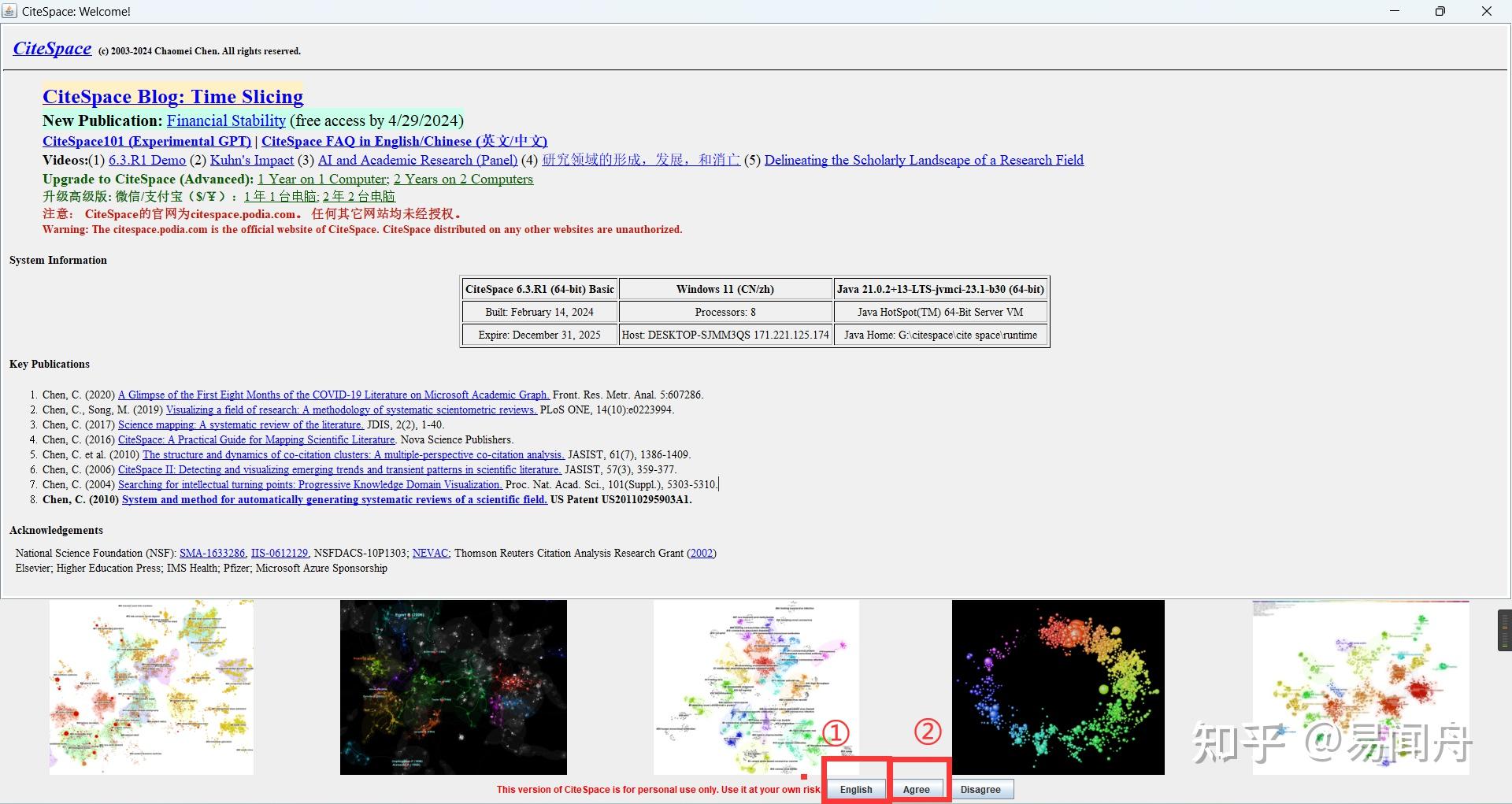The width and height of the screenshot is (1512, 804).
Task: Open the IIS-0612129 NSF grant link
Action: [280, 553]
